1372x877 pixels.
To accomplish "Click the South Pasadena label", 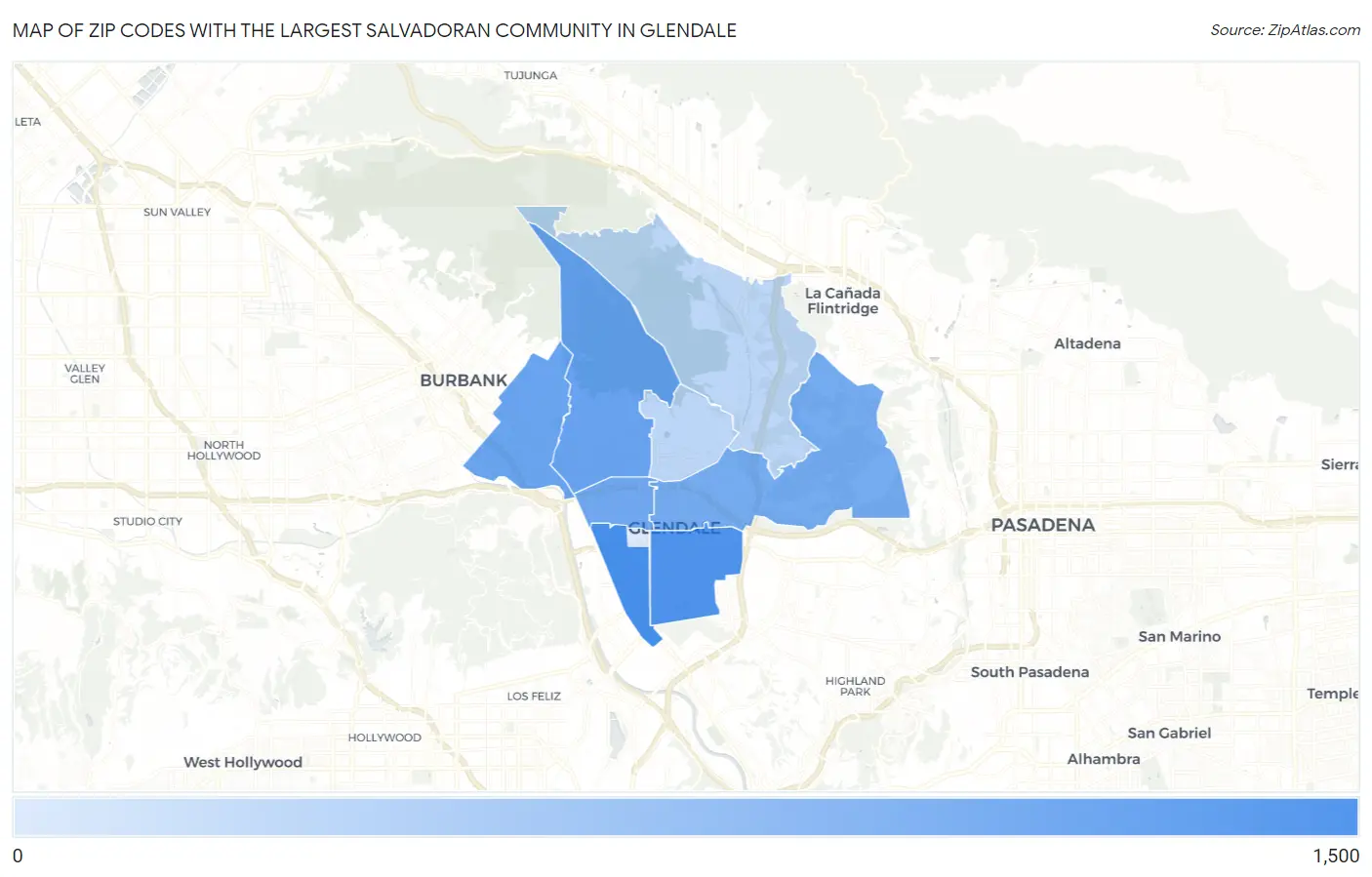I will tap(1029, 672).
